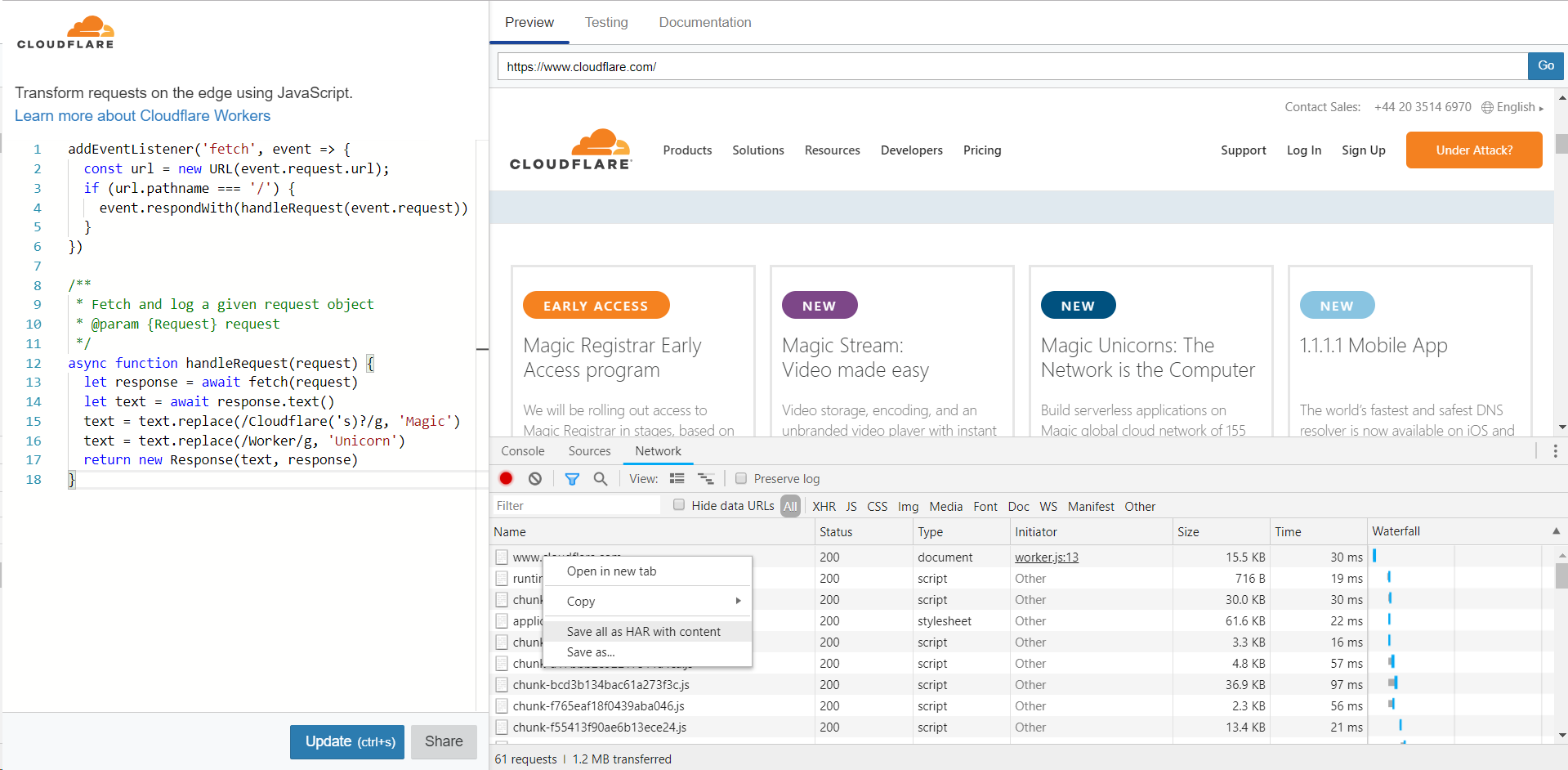This screenshot has width=1568, height=770.
Task: Open Magic Stream: Video made easy card
Action: pyautogui.click(x=891, y=351)
